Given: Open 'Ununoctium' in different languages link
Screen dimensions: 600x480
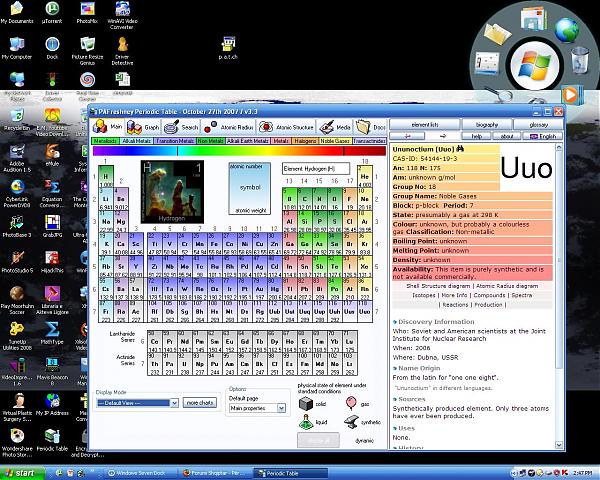Looking at the screenshot, I should point(443,388).
